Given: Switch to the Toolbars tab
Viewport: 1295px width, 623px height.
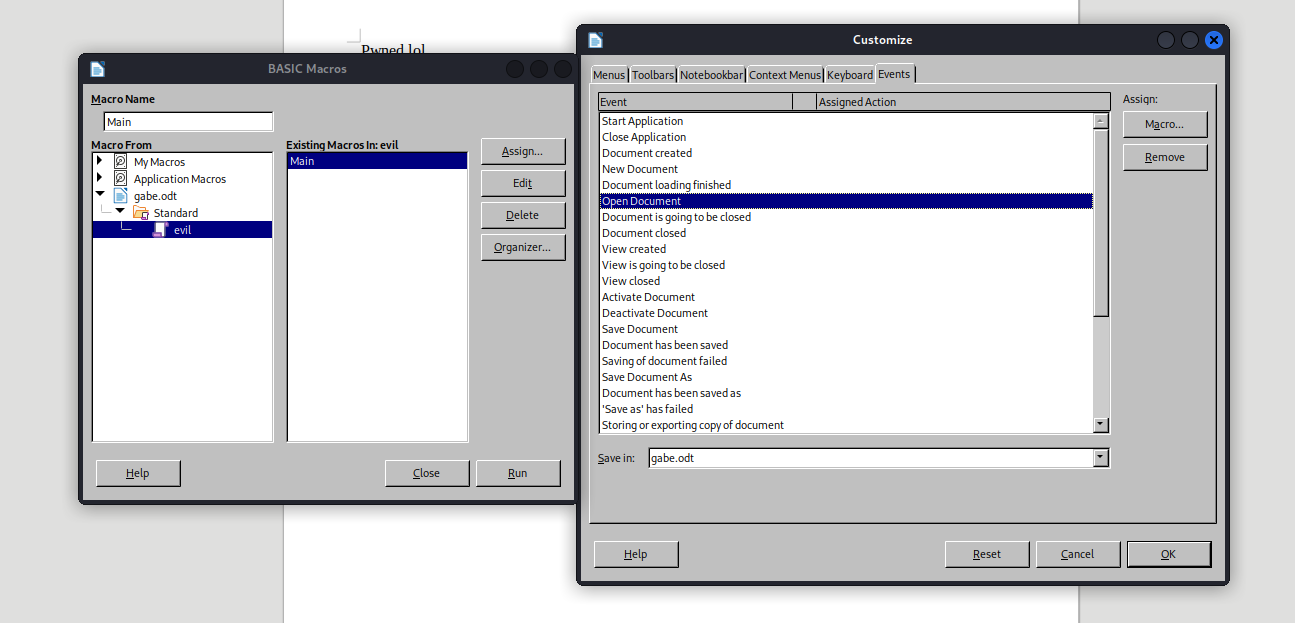Looking at the screenshot, I should [x=653, y=75].
